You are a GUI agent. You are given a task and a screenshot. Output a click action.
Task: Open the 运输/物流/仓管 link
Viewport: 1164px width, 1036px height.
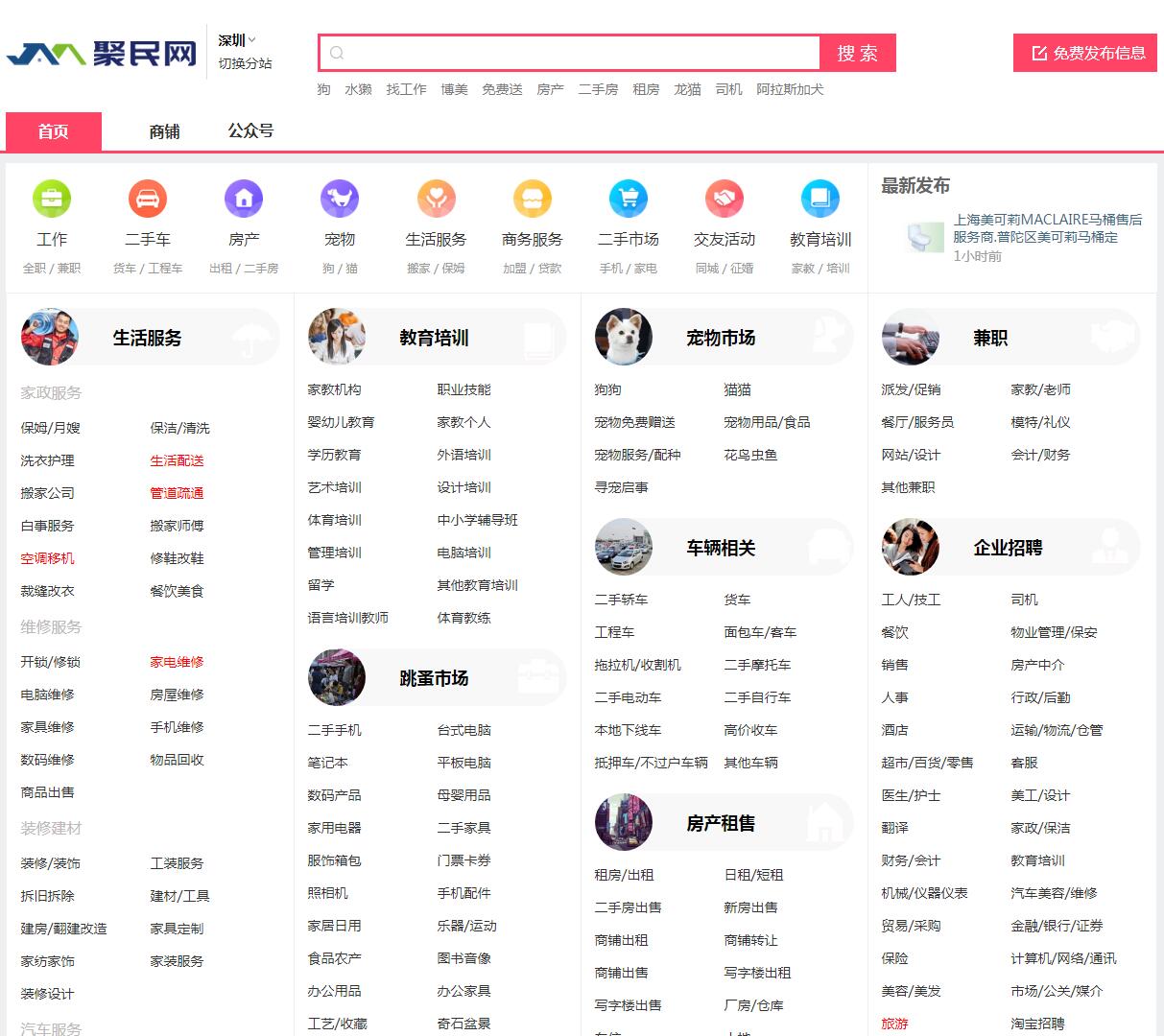1057,730
